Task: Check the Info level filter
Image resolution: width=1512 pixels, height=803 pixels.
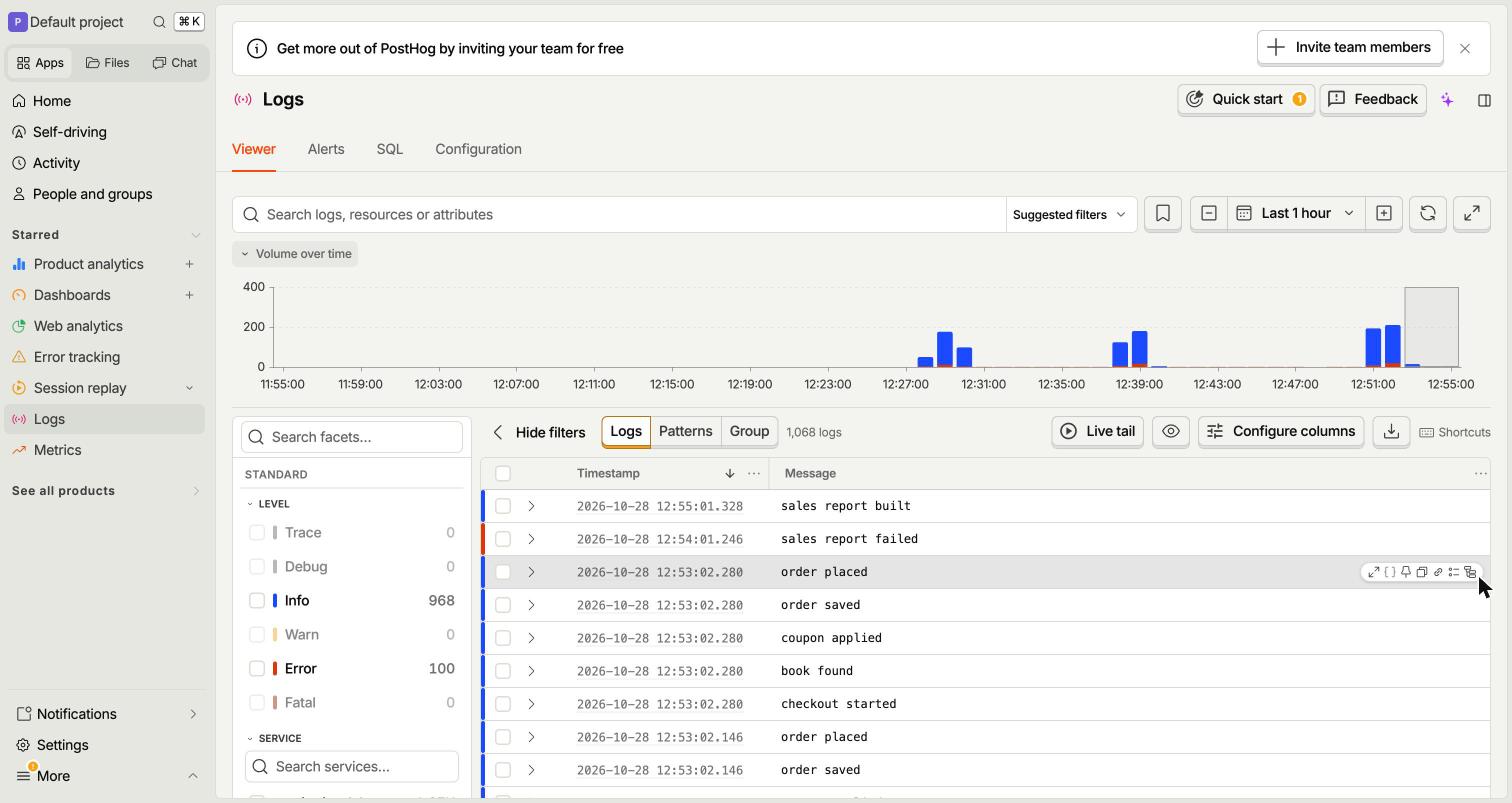Action: tap(257, 600)
